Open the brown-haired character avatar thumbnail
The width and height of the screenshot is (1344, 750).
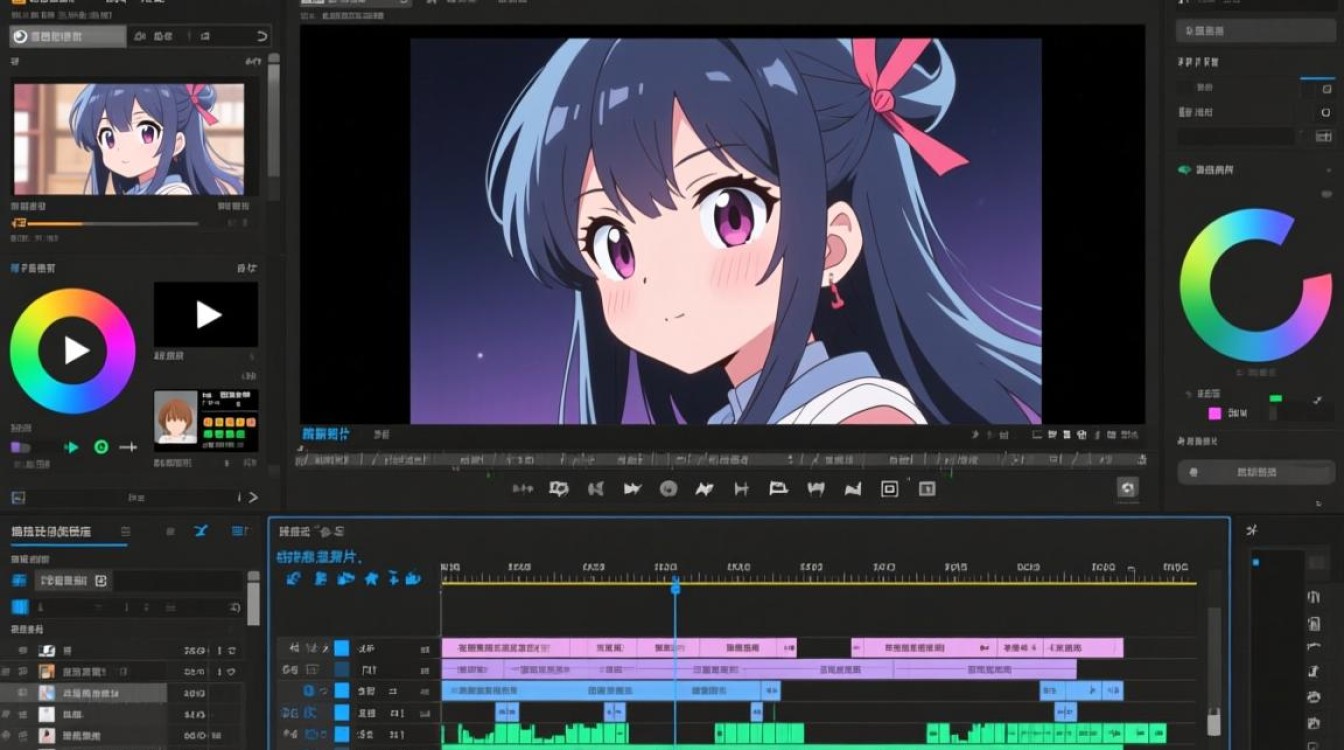pyautogui.click(x=175, y=417)
